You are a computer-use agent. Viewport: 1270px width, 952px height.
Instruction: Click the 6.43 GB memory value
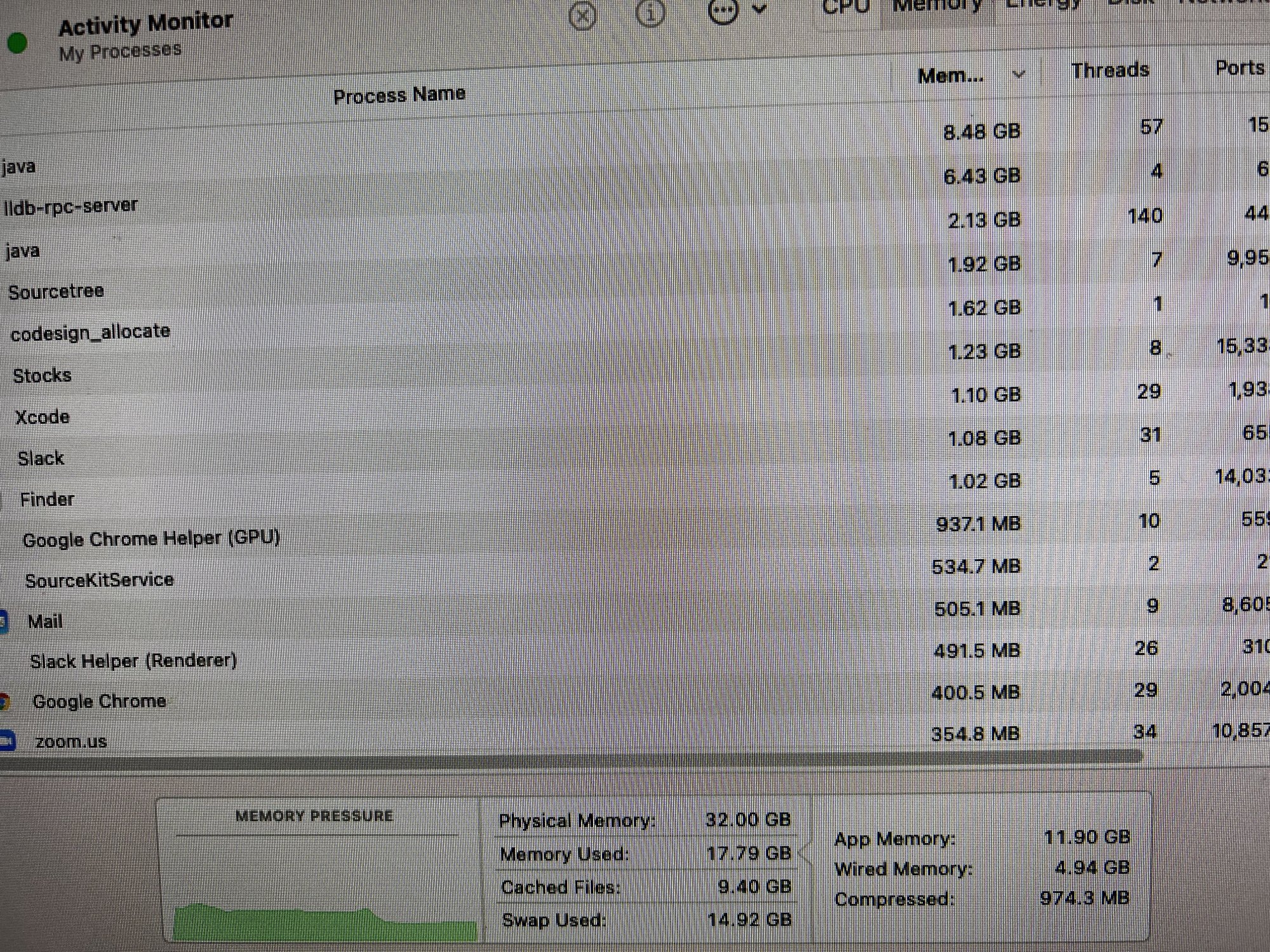(x=982, y=176)
